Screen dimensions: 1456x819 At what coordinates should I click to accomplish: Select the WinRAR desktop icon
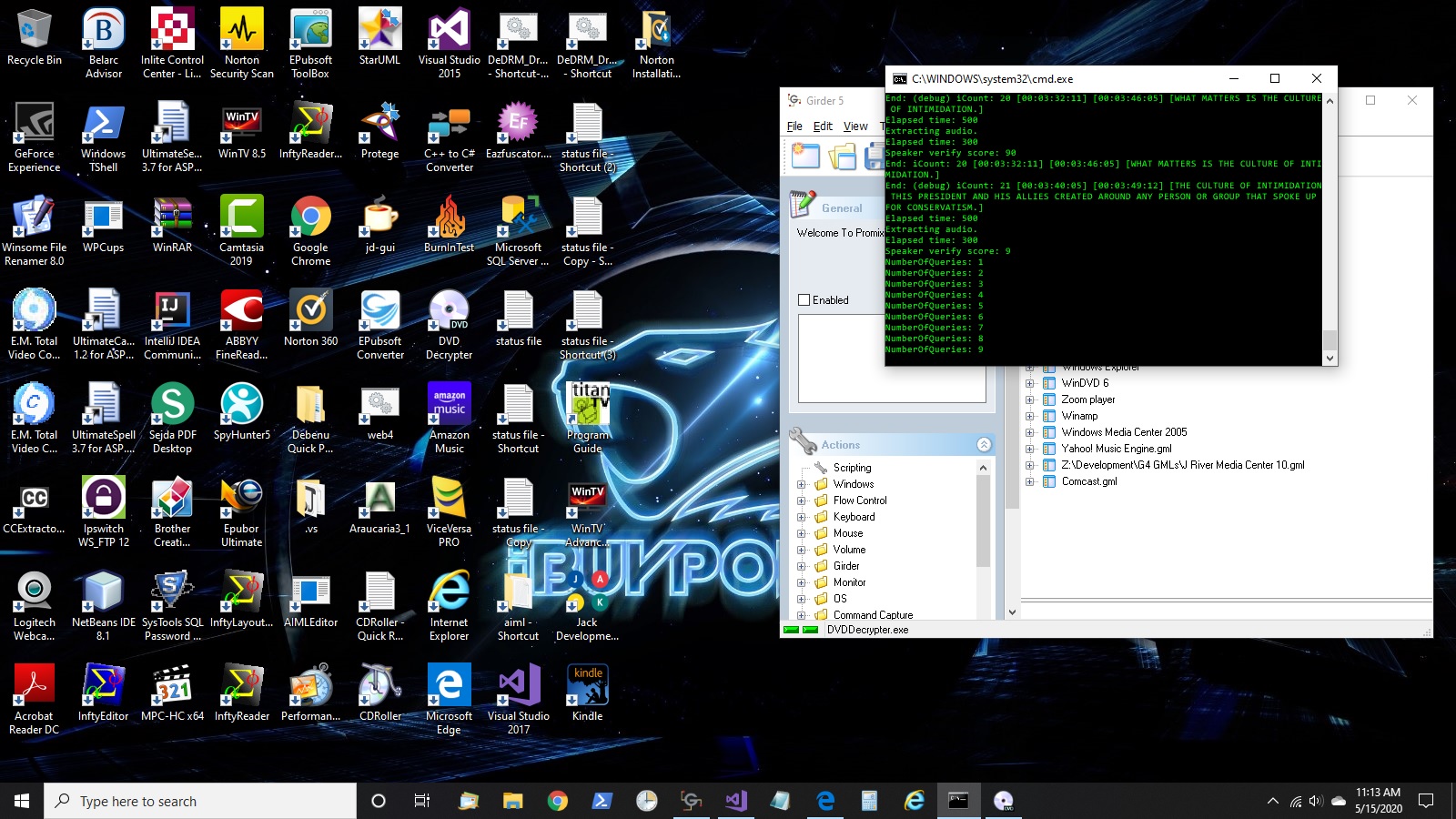[173, 226]
